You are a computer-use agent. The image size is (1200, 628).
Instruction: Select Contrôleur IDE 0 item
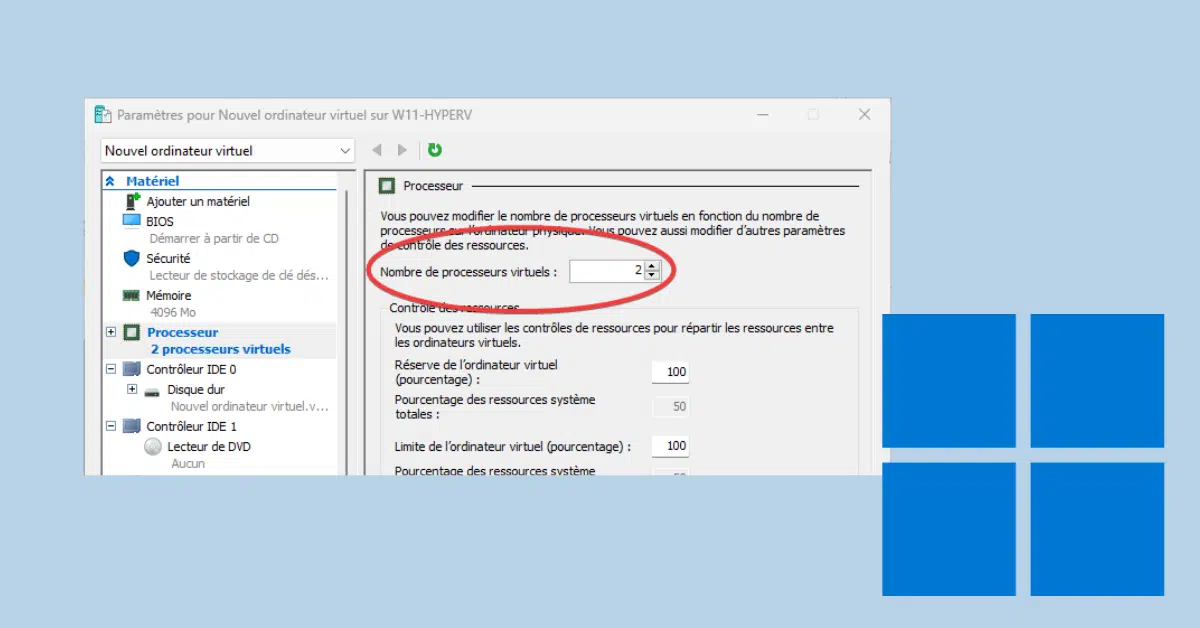pos(191,369)
